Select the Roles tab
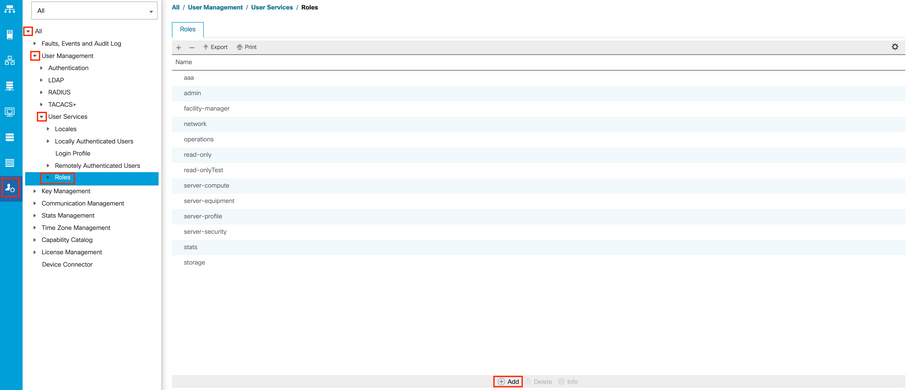 tap(188, 29)
